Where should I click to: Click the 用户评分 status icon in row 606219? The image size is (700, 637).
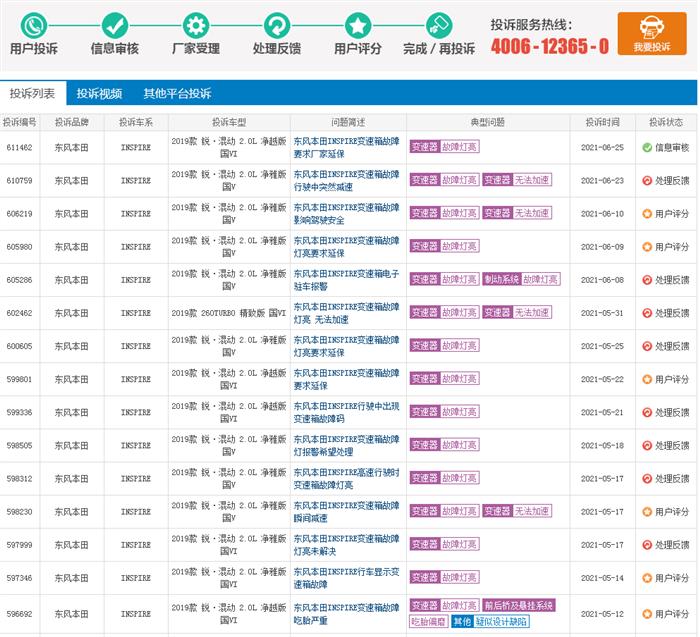tap(647, 213)
